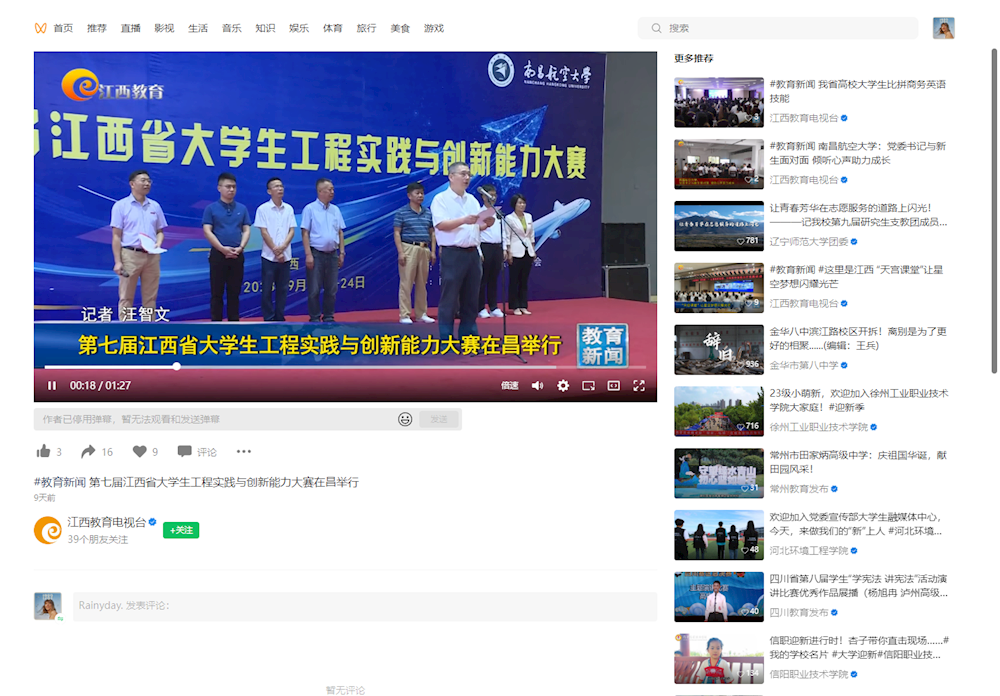Like the video with thumbs-up
1000x696 pixels.
[x=43, y=451]
